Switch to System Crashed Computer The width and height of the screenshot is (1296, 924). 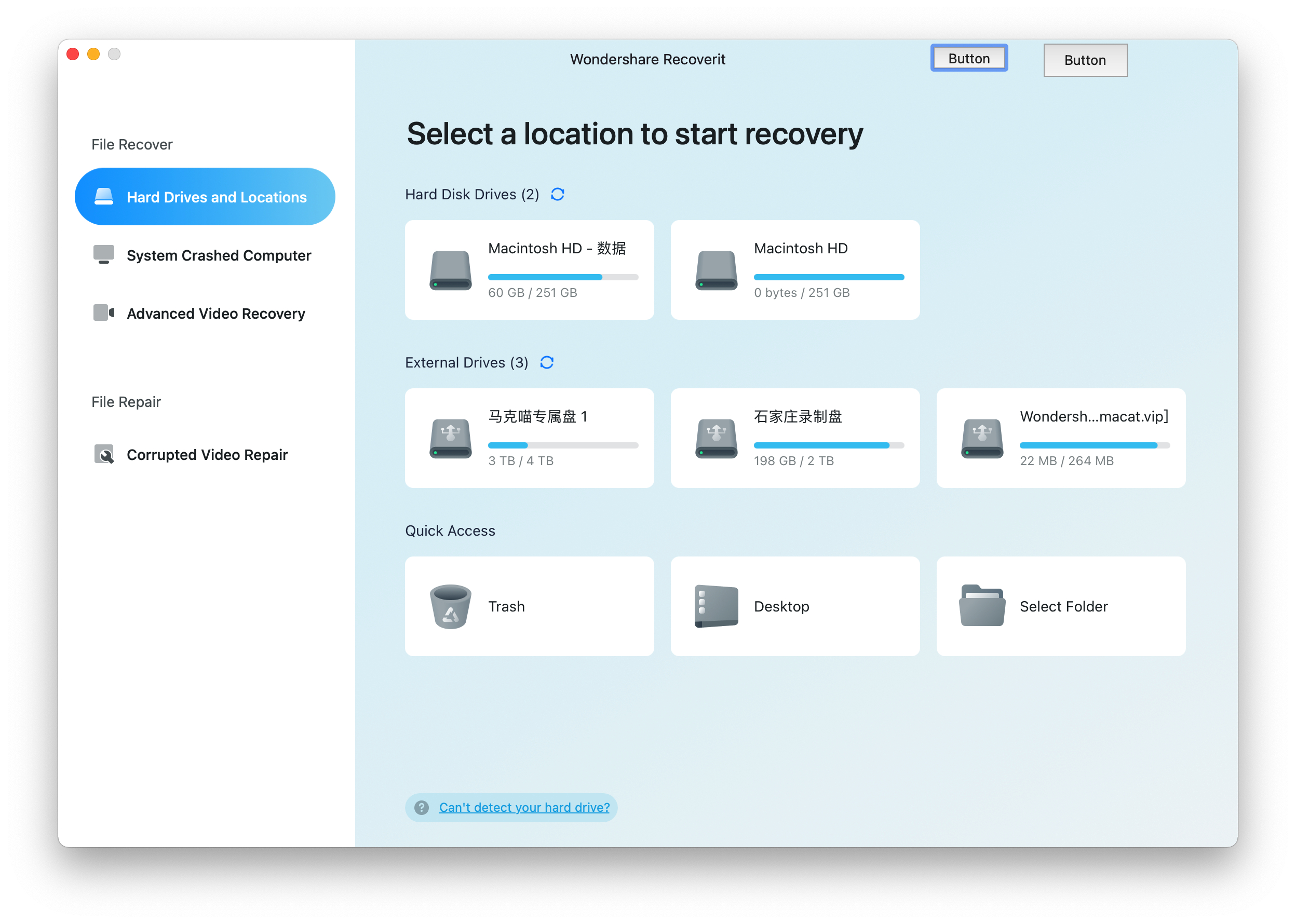[x=219, y=255]
